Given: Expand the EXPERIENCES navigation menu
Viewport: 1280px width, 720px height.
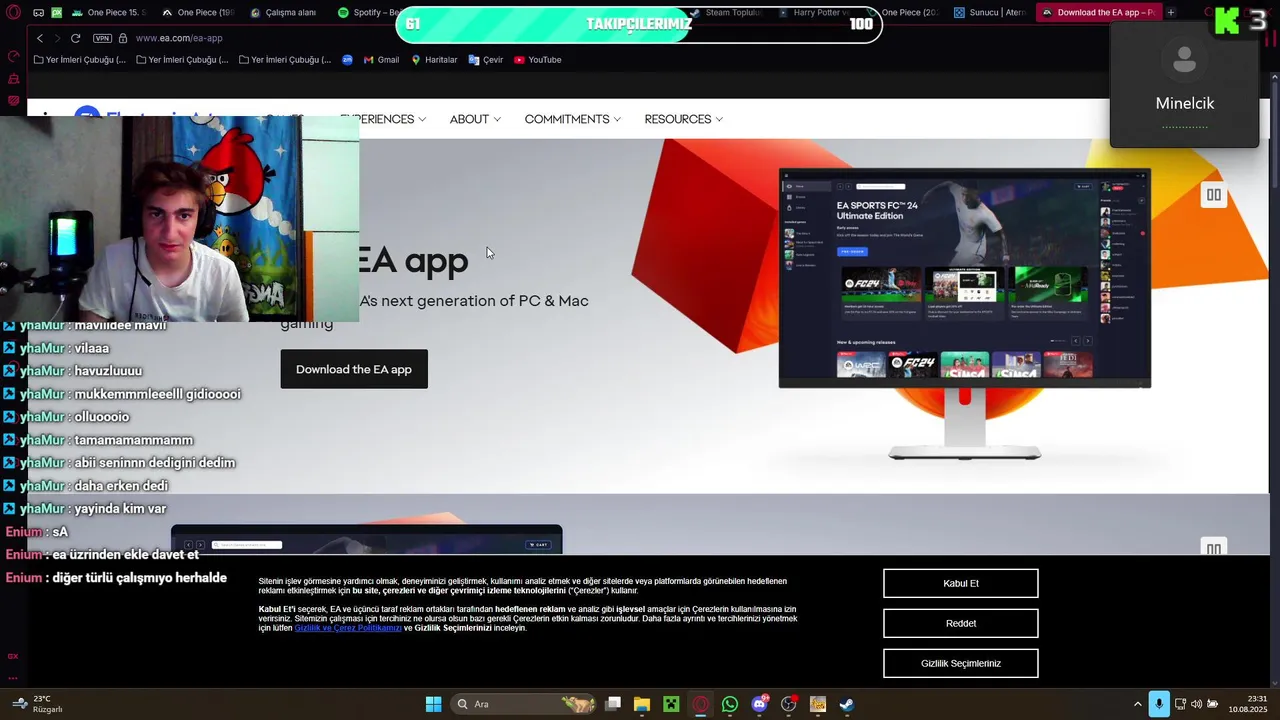Looking at the screenshot, I should (x=383, y=119).
